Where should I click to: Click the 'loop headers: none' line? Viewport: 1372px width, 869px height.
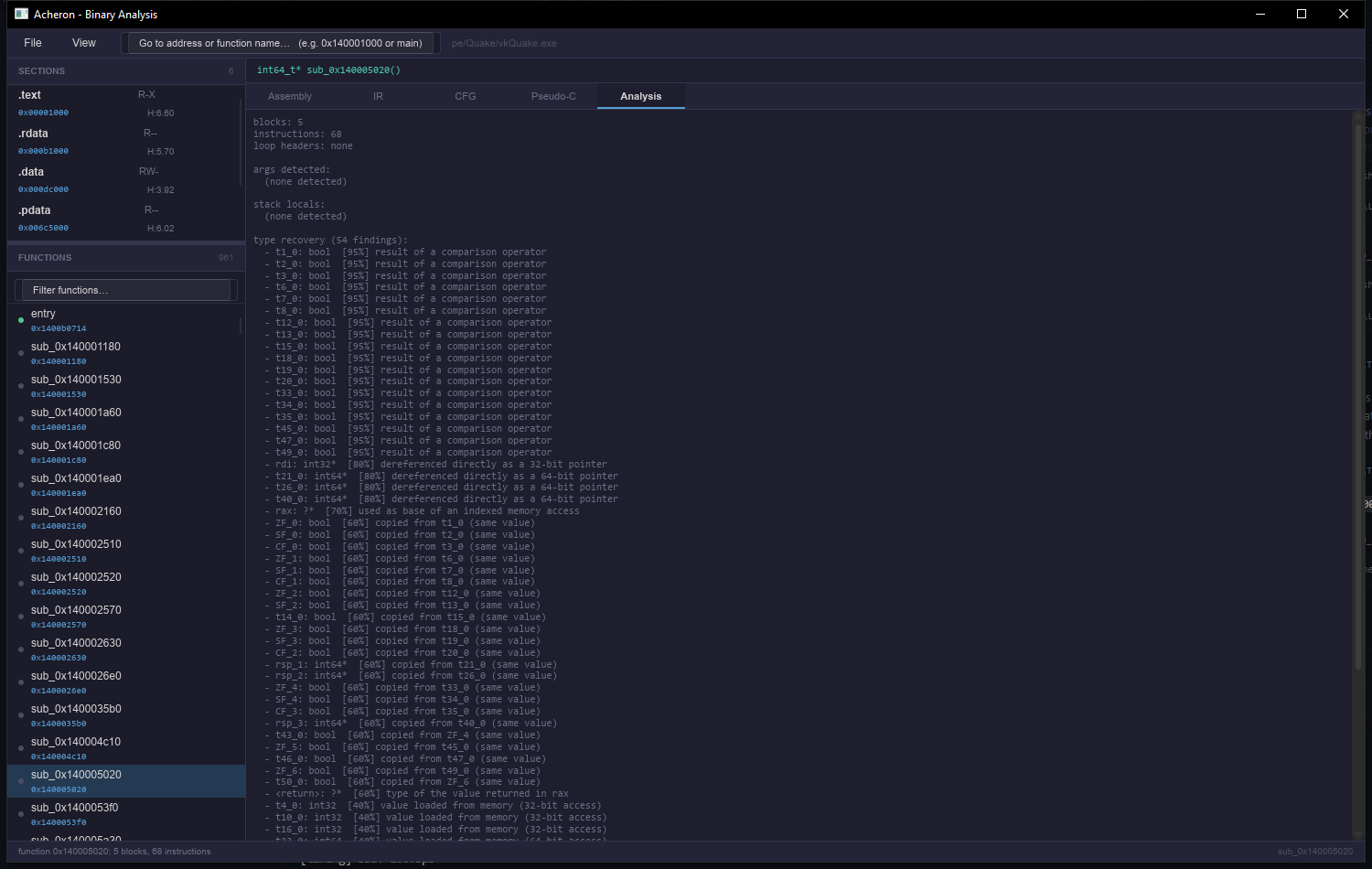point(303,146)
